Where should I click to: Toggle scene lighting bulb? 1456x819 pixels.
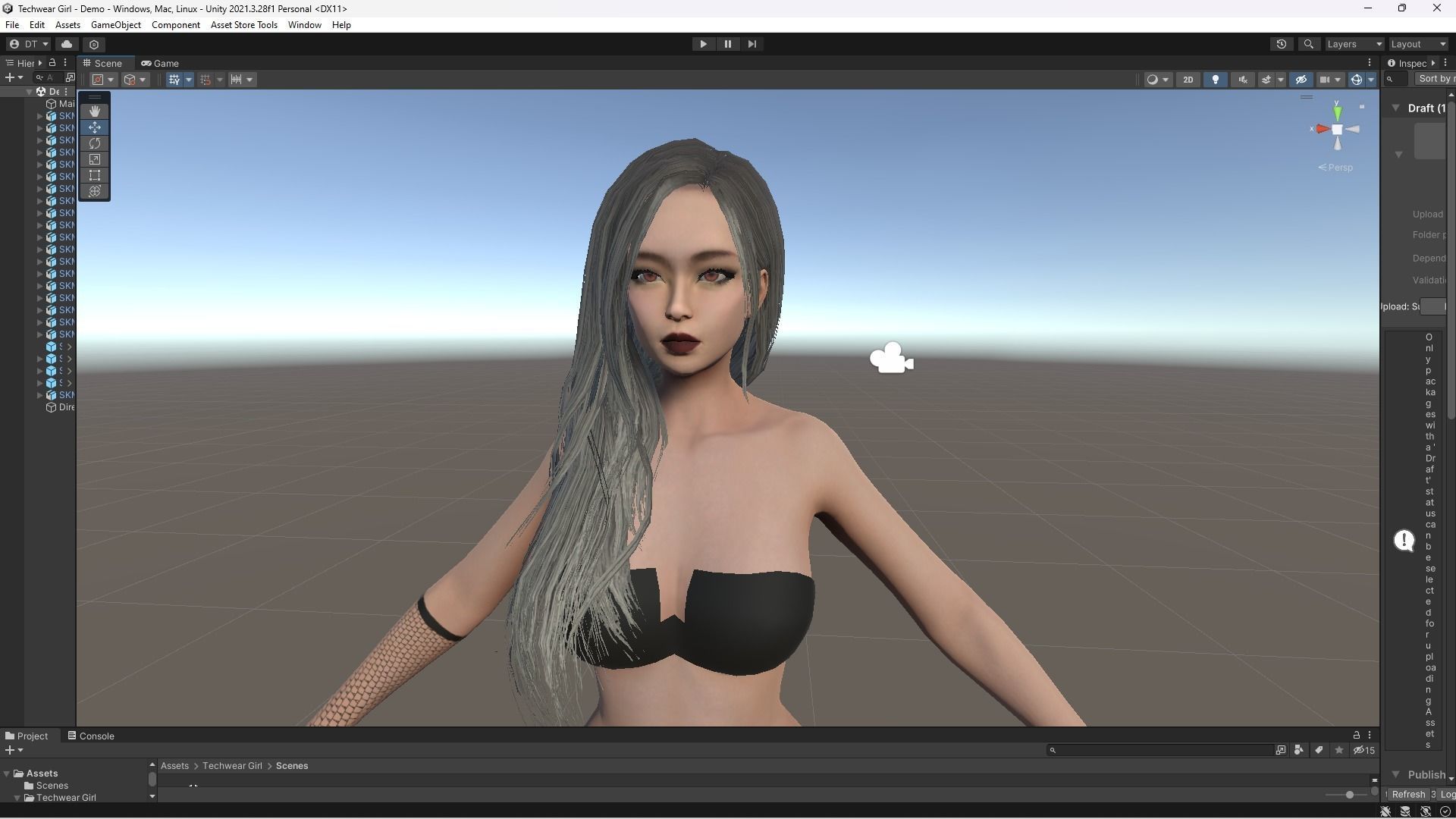tap(1216, 80)
